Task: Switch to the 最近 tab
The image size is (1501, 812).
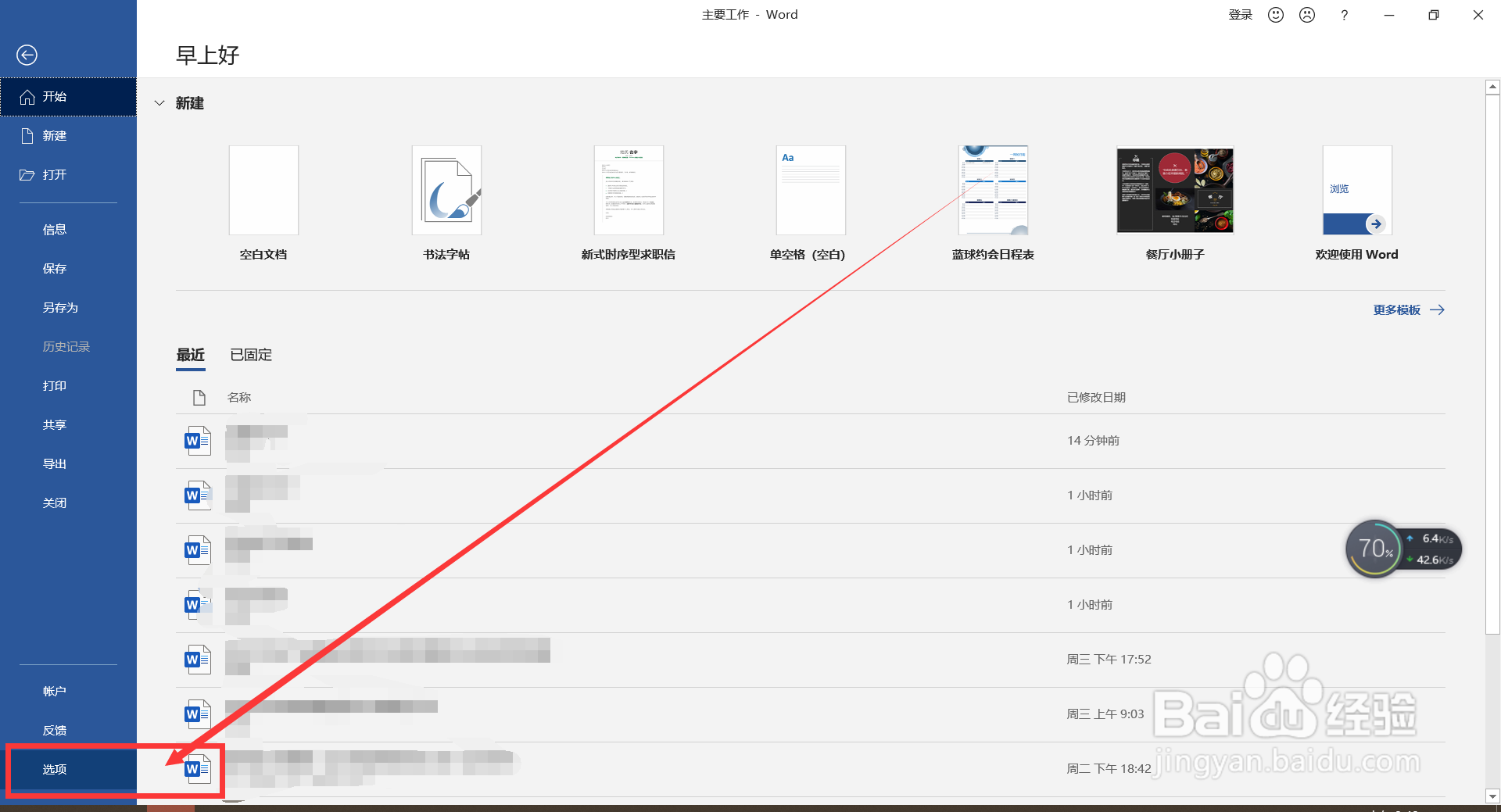Action: (x=191, y=355)
